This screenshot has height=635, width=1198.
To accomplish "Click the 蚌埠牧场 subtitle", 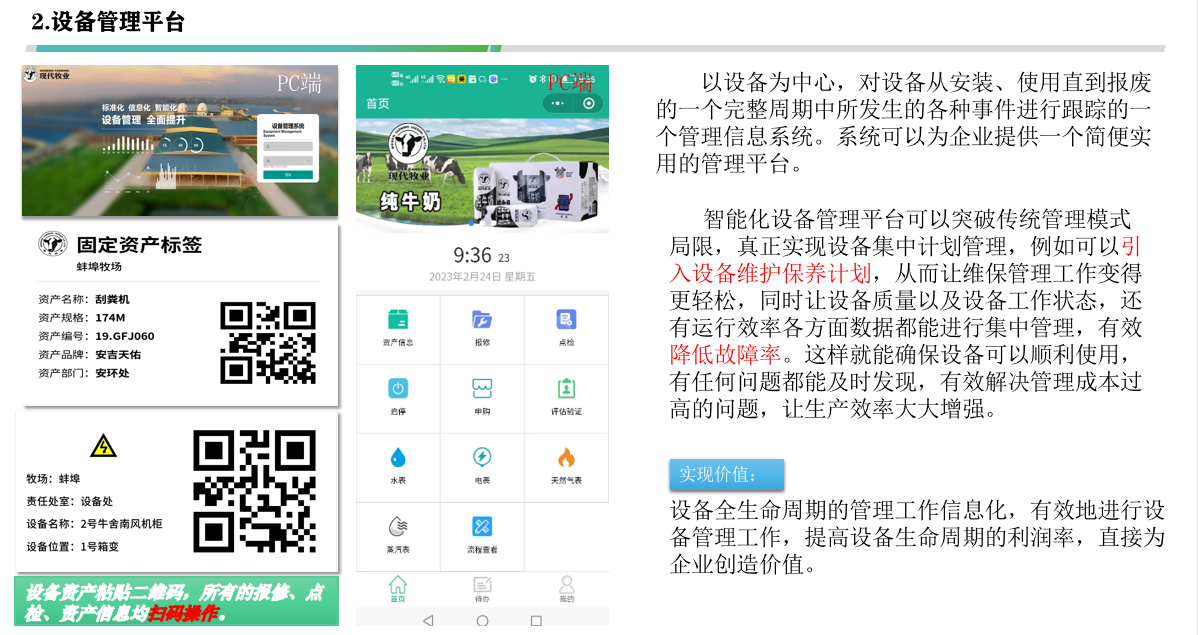I will point(99,267).
